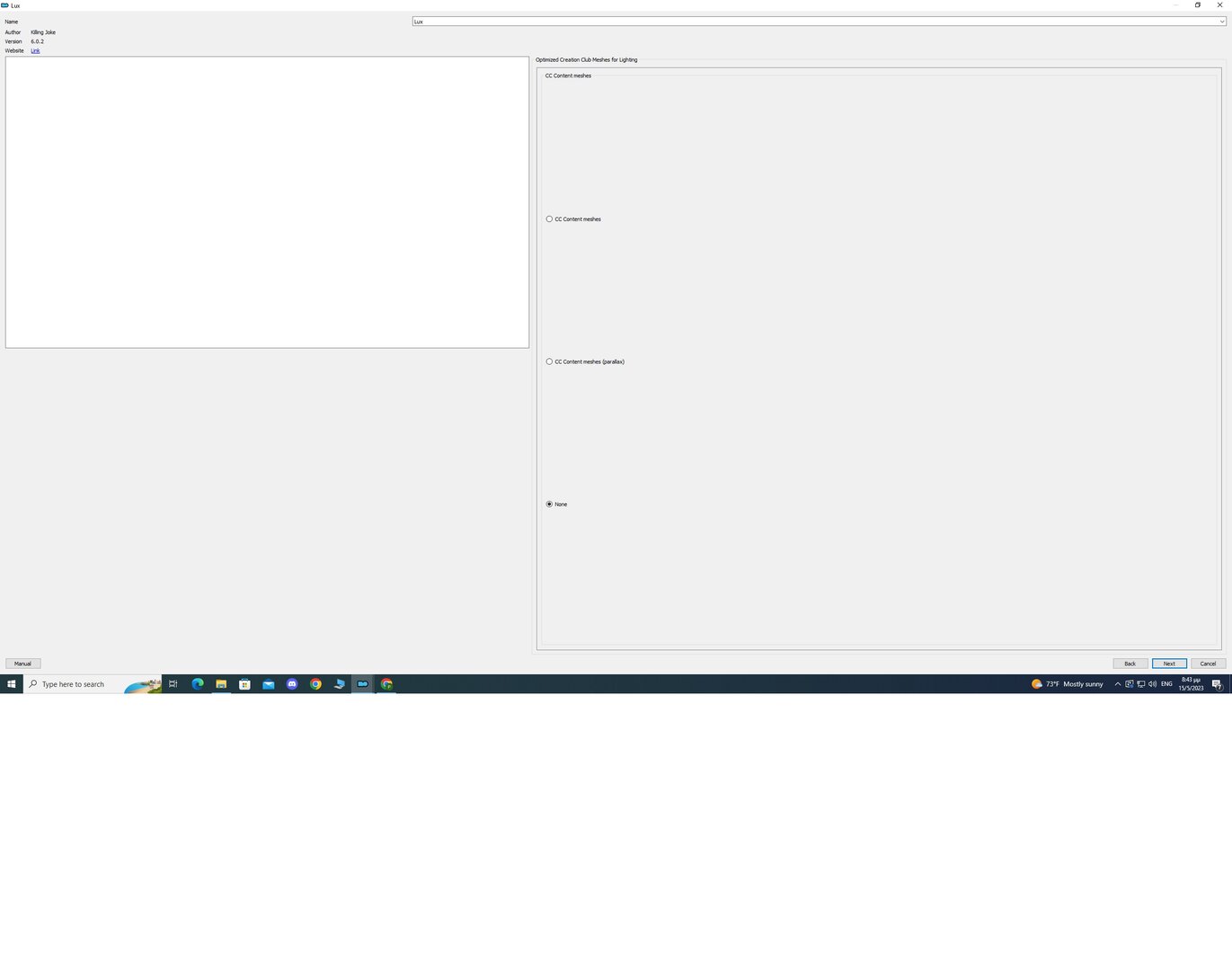Select the None radio option
The image size is (1232, 971).
click(556, 504)
